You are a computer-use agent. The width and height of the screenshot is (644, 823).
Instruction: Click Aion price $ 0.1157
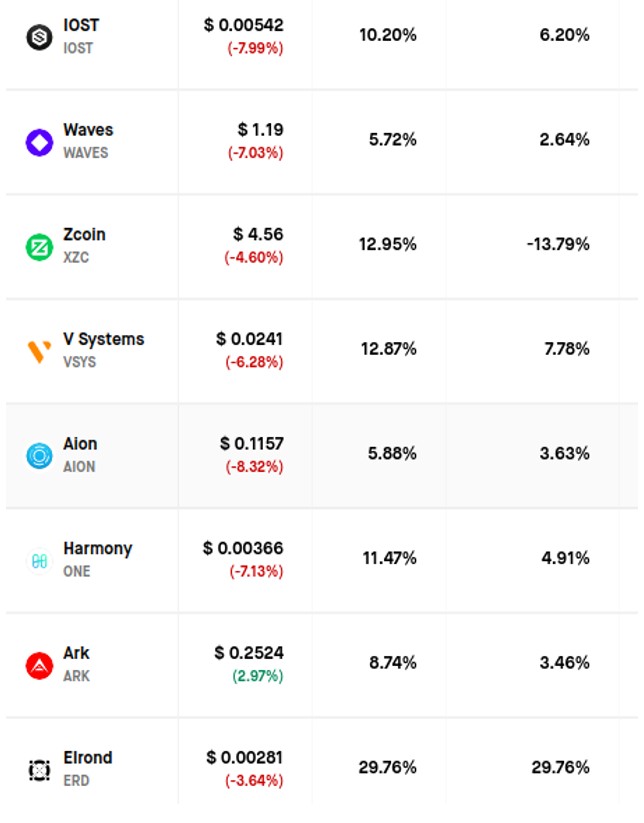(x=251, y=444)
